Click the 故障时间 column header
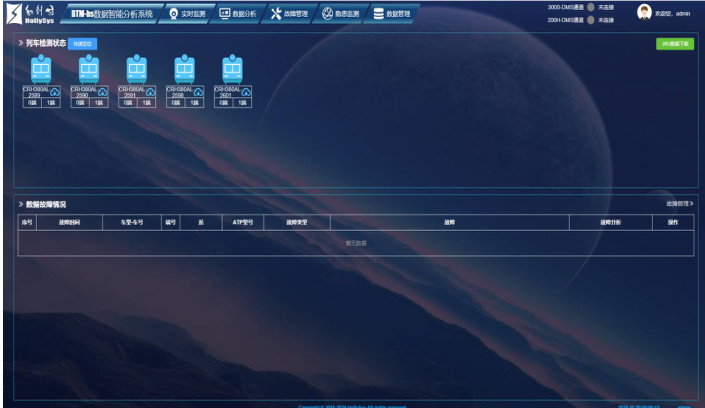Image resolution: width=705 pixels, height=408 pixels. click(69, 222)
